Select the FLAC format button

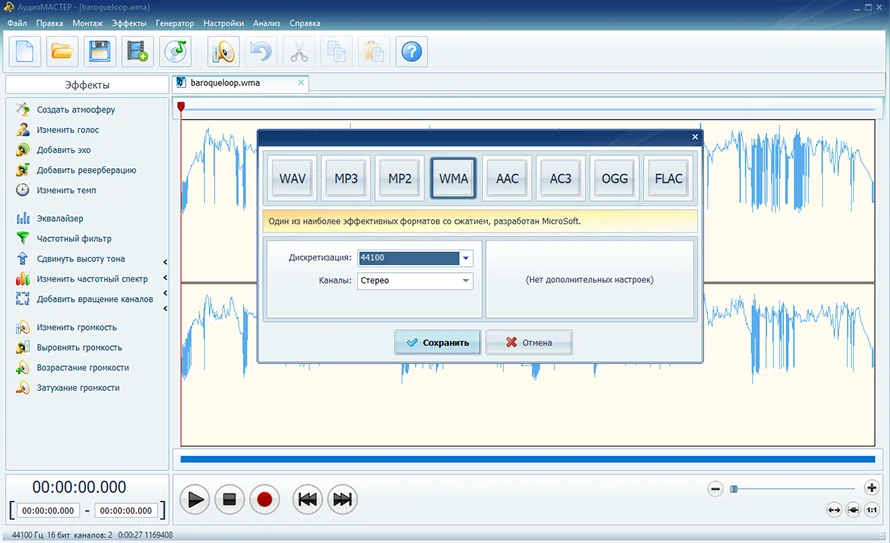click(x=669, y=179)
